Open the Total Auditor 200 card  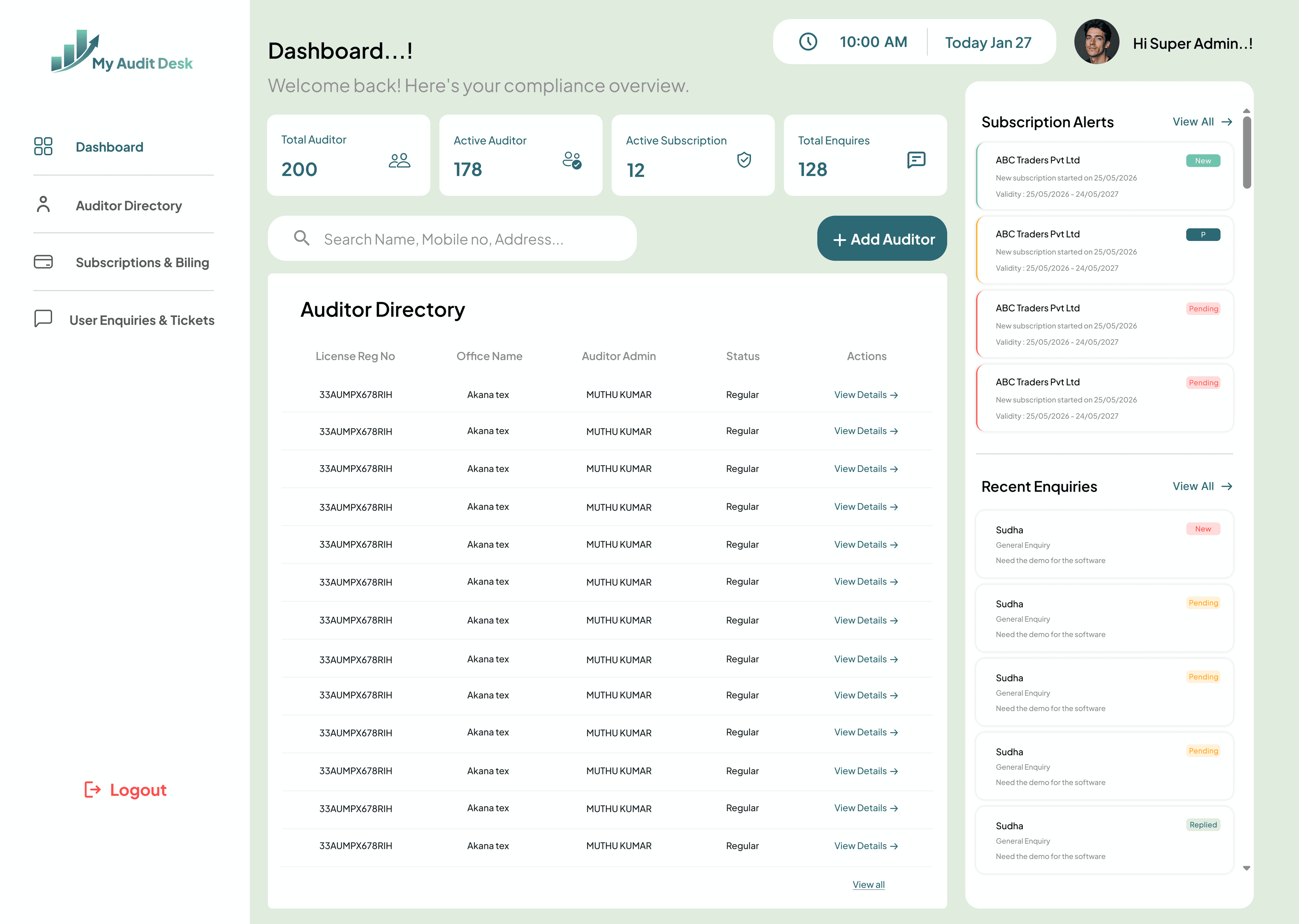tap(349, 155)
